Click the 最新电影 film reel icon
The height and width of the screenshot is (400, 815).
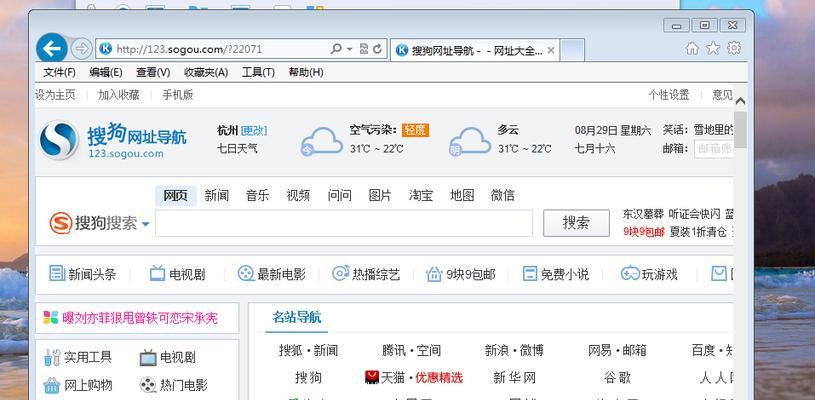(x=246, y=273)
